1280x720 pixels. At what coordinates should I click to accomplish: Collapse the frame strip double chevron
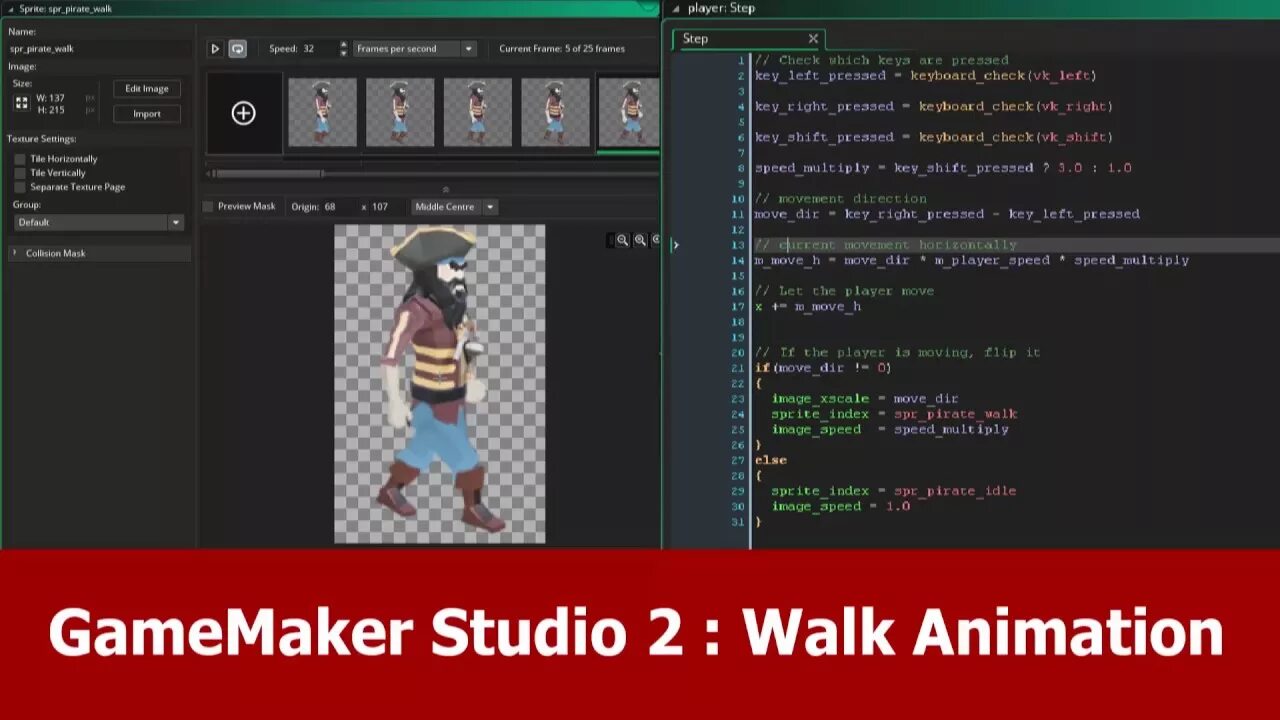(445, 189)
